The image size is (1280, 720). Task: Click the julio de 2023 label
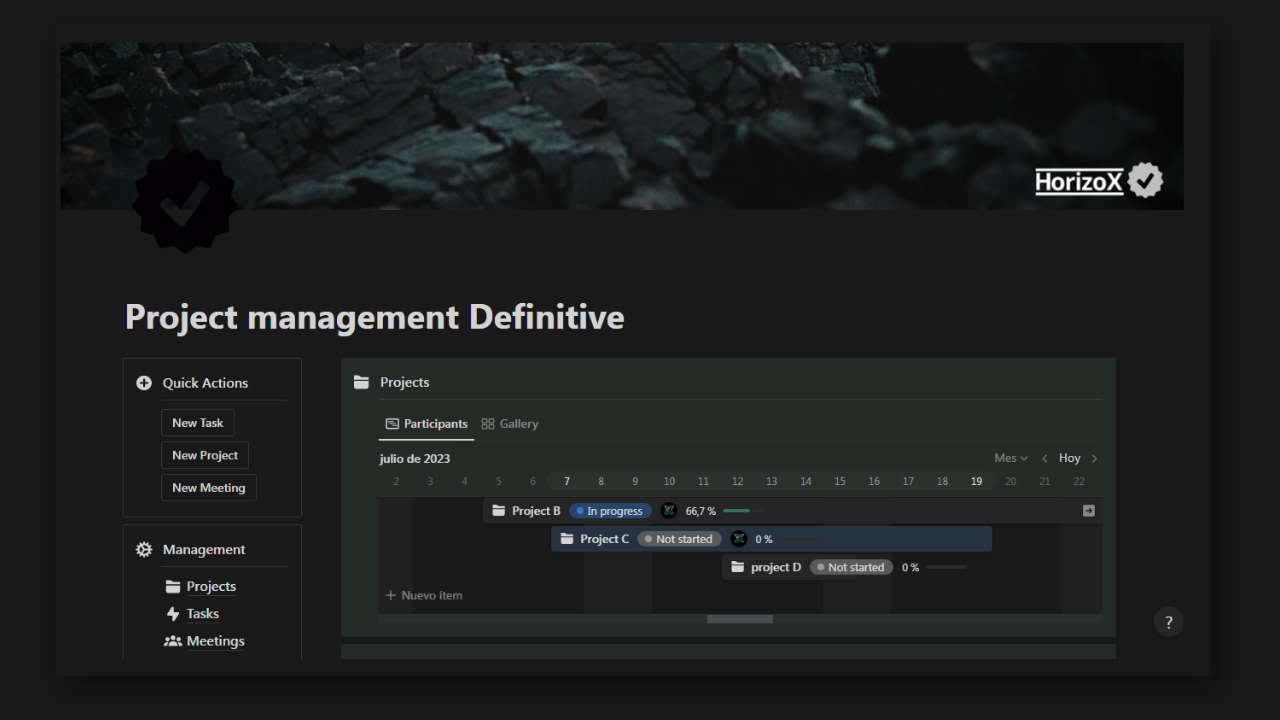415,459
